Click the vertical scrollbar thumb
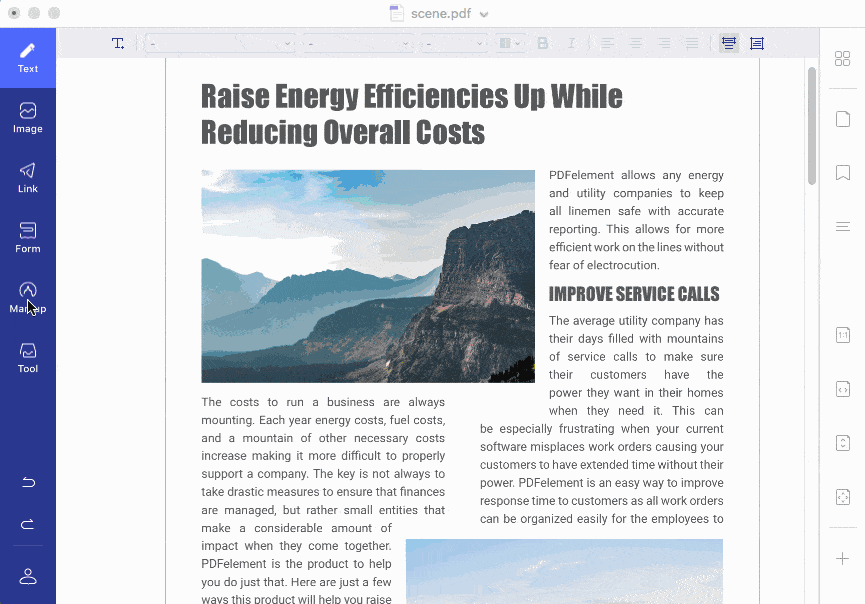 point(812,125)
